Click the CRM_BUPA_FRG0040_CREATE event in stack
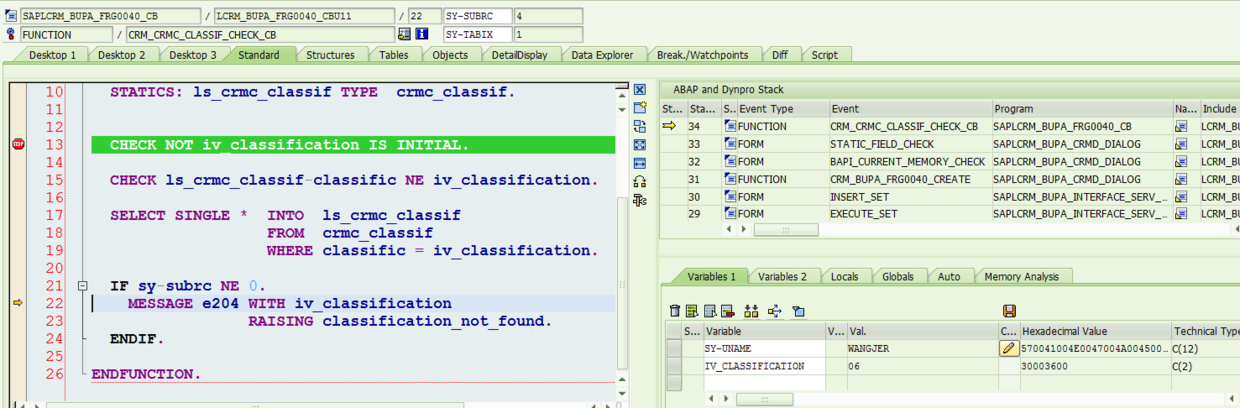 click(909, 179)
